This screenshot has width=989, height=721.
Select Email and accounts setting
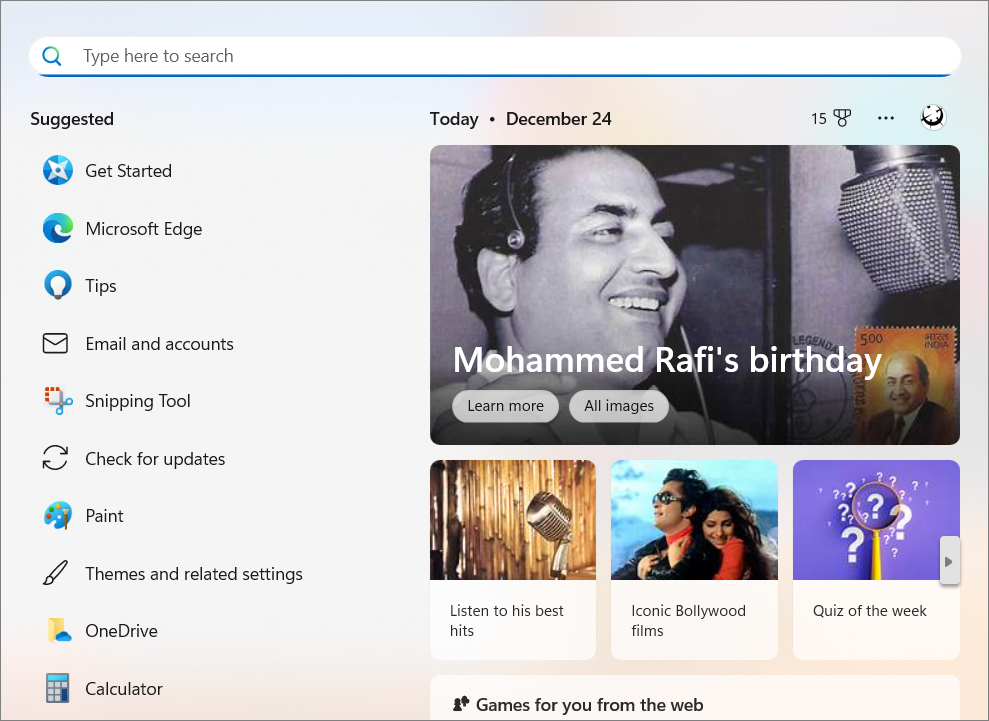tap(159, 344)
